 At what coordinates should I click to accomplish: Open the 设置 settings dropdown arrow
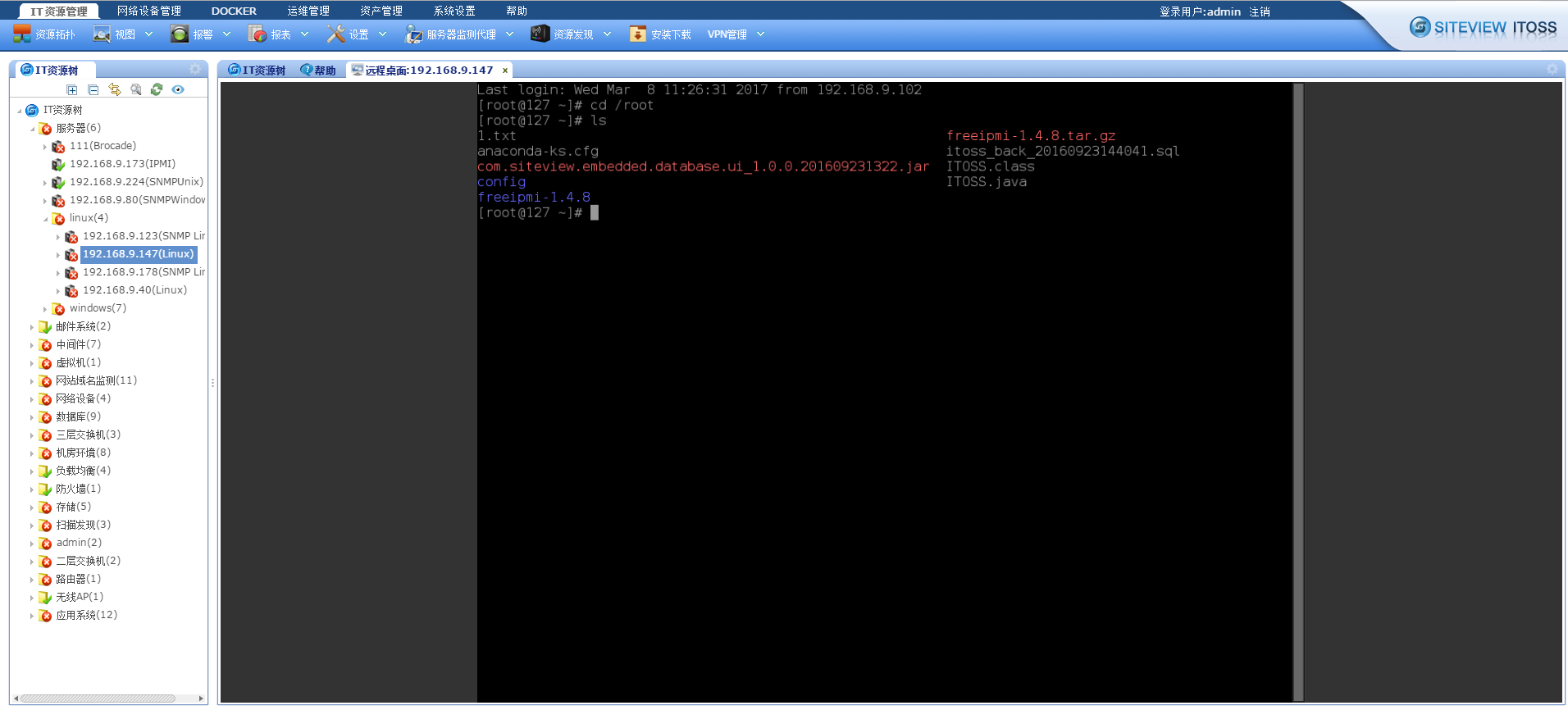382,34
